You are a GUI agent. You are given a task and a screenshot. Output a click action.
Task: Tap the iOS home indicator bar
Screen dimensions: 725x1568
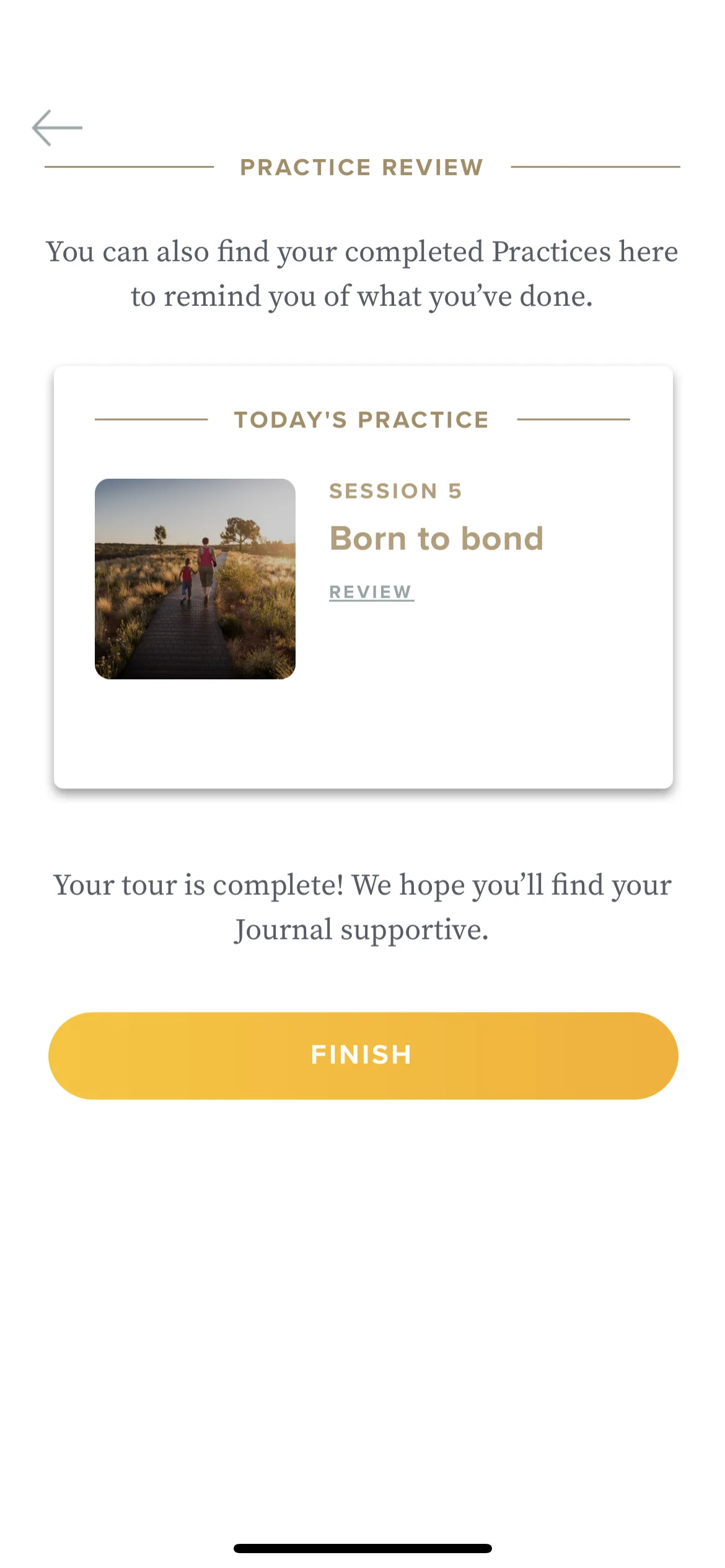[362, 1548]
